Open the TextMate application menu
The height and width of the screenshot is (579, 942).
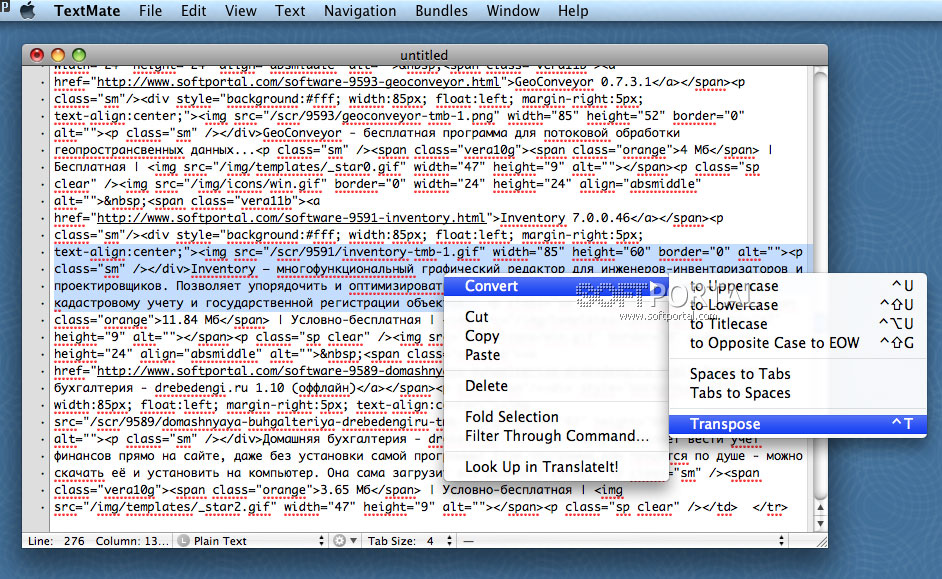[x=87, y=11]
